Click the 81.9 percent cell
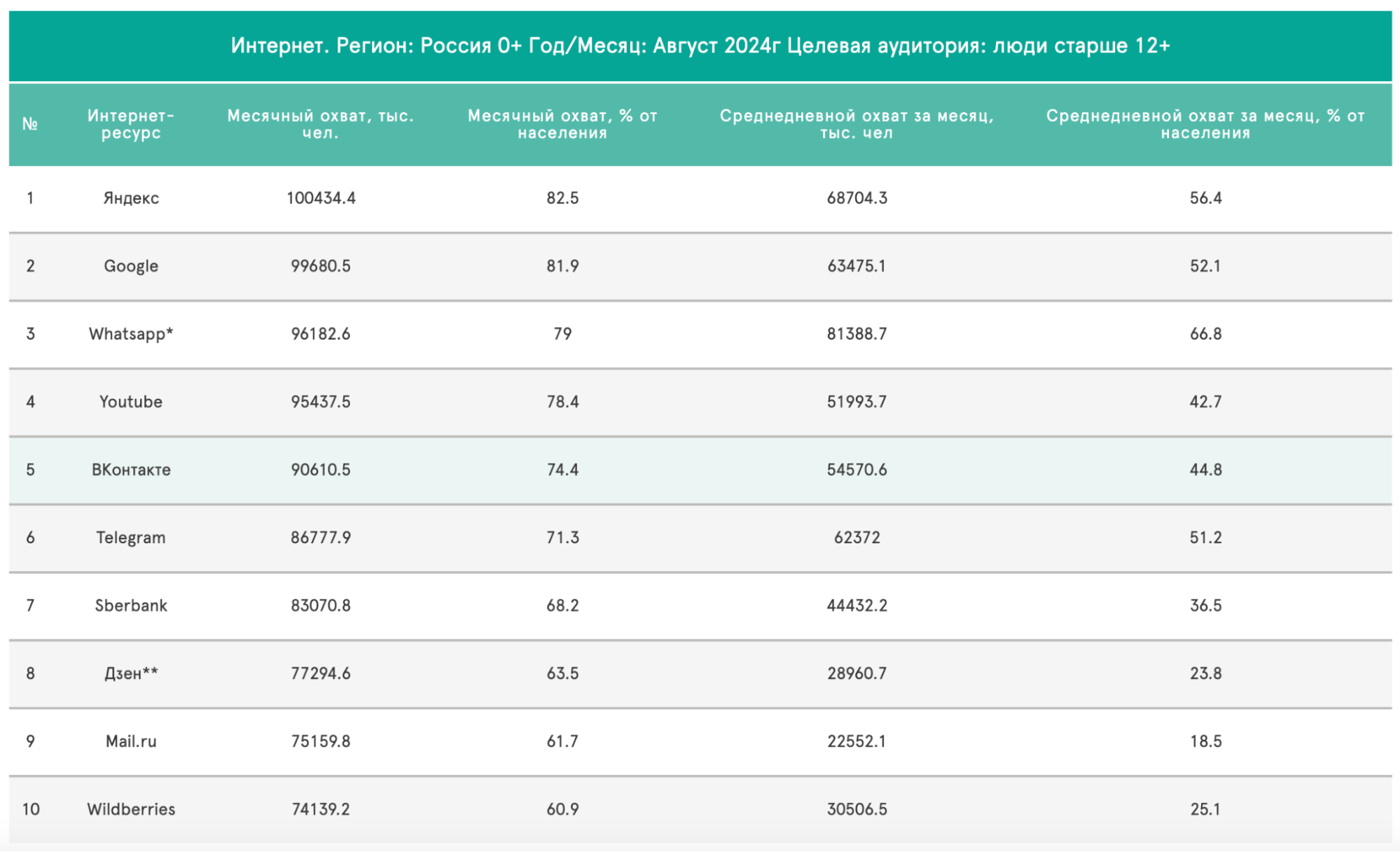 (x=562, y=266)
